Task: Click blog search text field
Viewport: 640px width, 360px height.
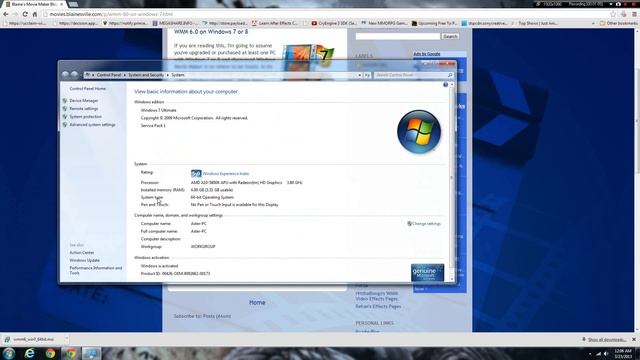Action: point(398,36)
